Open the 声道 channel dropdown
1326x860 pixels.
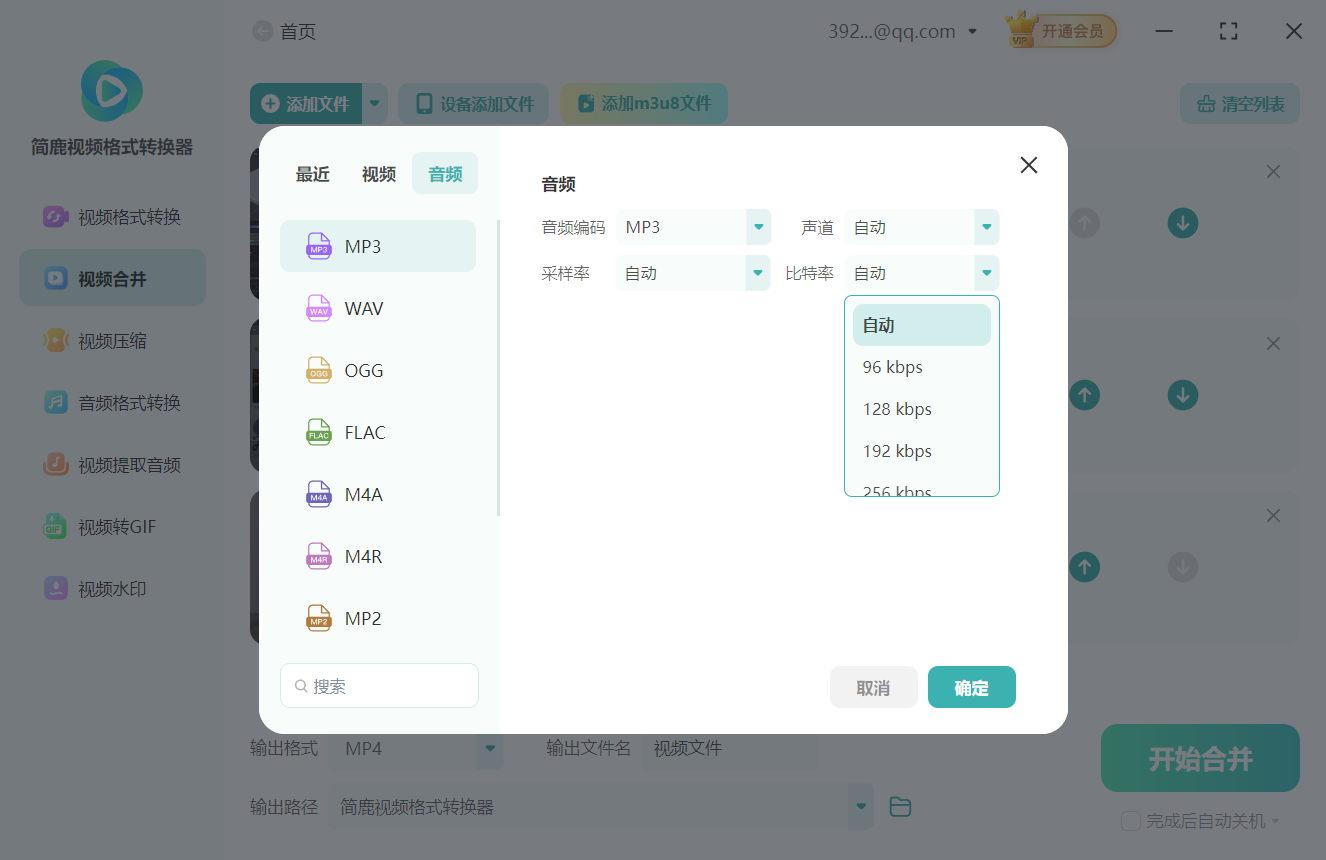tap(920, 227)
